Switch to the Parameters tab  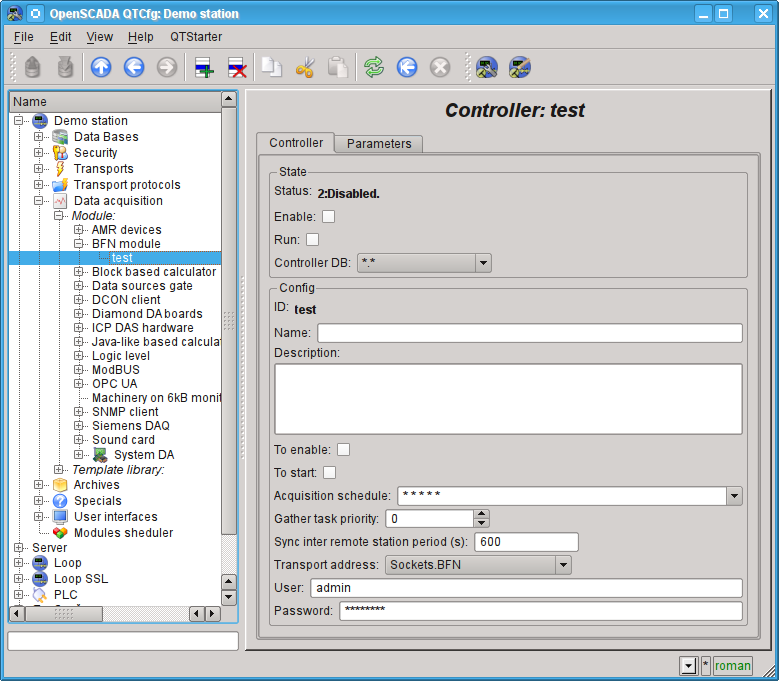coord(379,144)
